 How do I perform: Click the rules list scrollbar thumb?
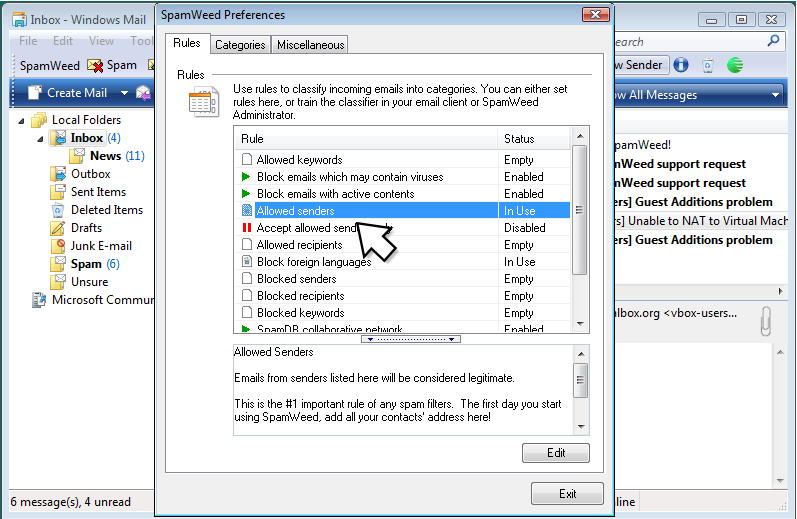click(x=579, y=210)
